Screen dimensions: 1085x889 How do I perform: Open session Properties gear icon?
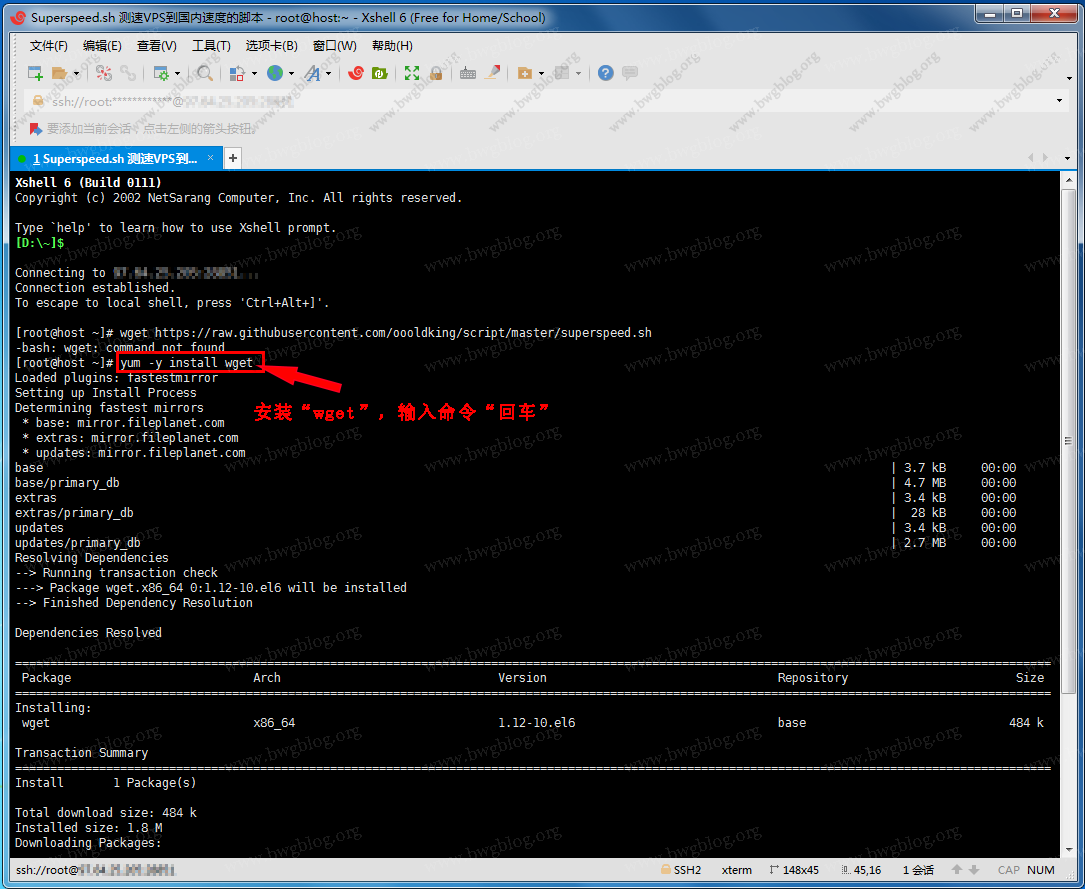point(161,73)
